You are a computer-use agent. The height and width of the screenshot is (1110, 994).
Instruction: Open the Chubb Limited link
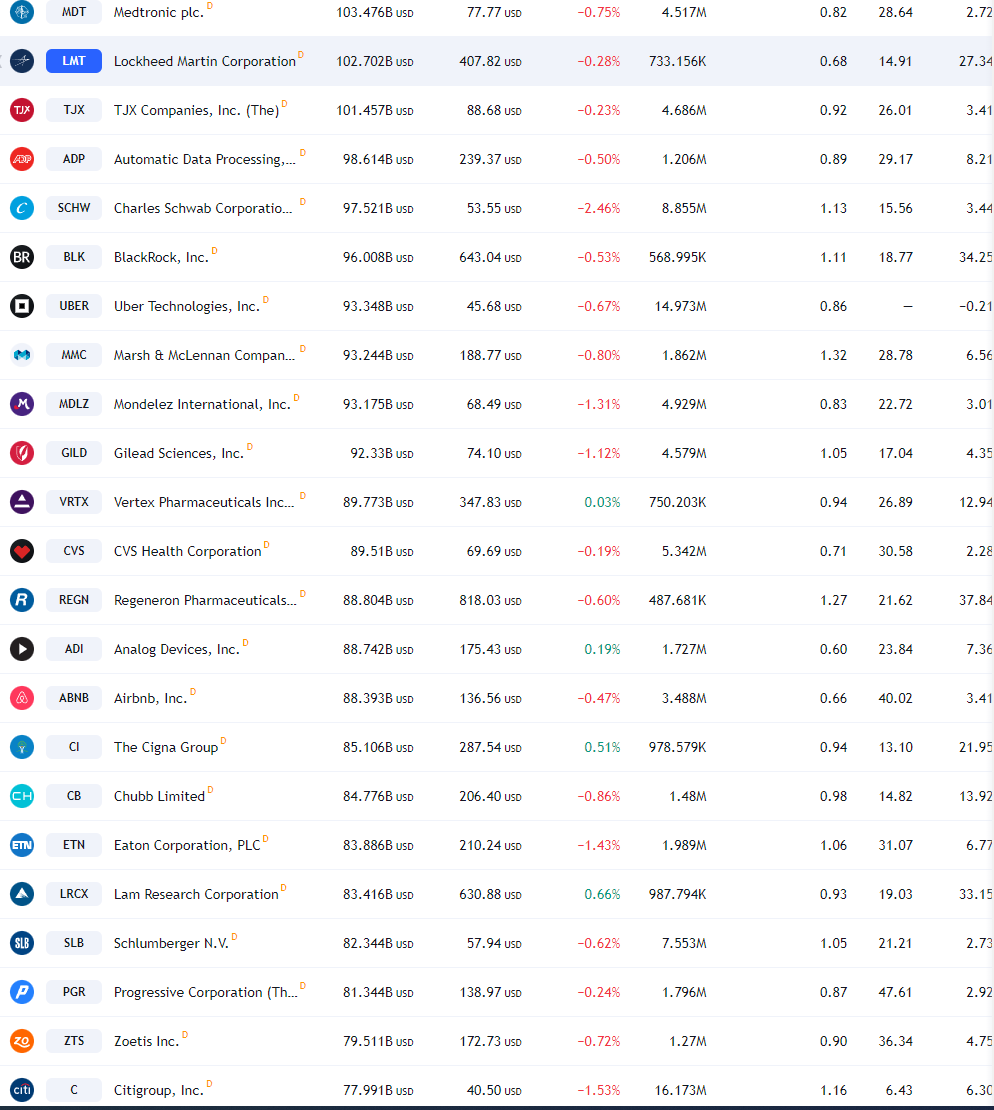pyautogui.click(x=159, y=796)
